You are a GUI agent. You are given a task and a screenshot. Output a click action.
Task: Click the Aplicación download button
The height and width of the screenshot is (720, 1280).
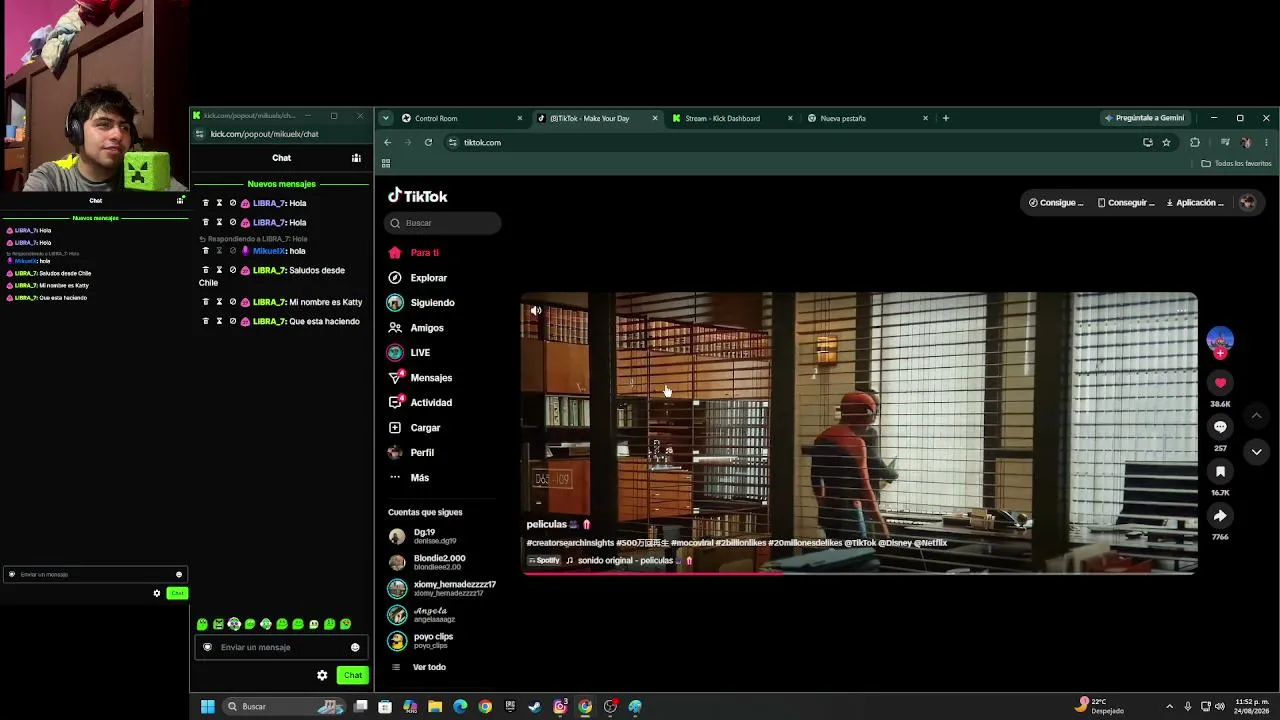click(1195, 203)
